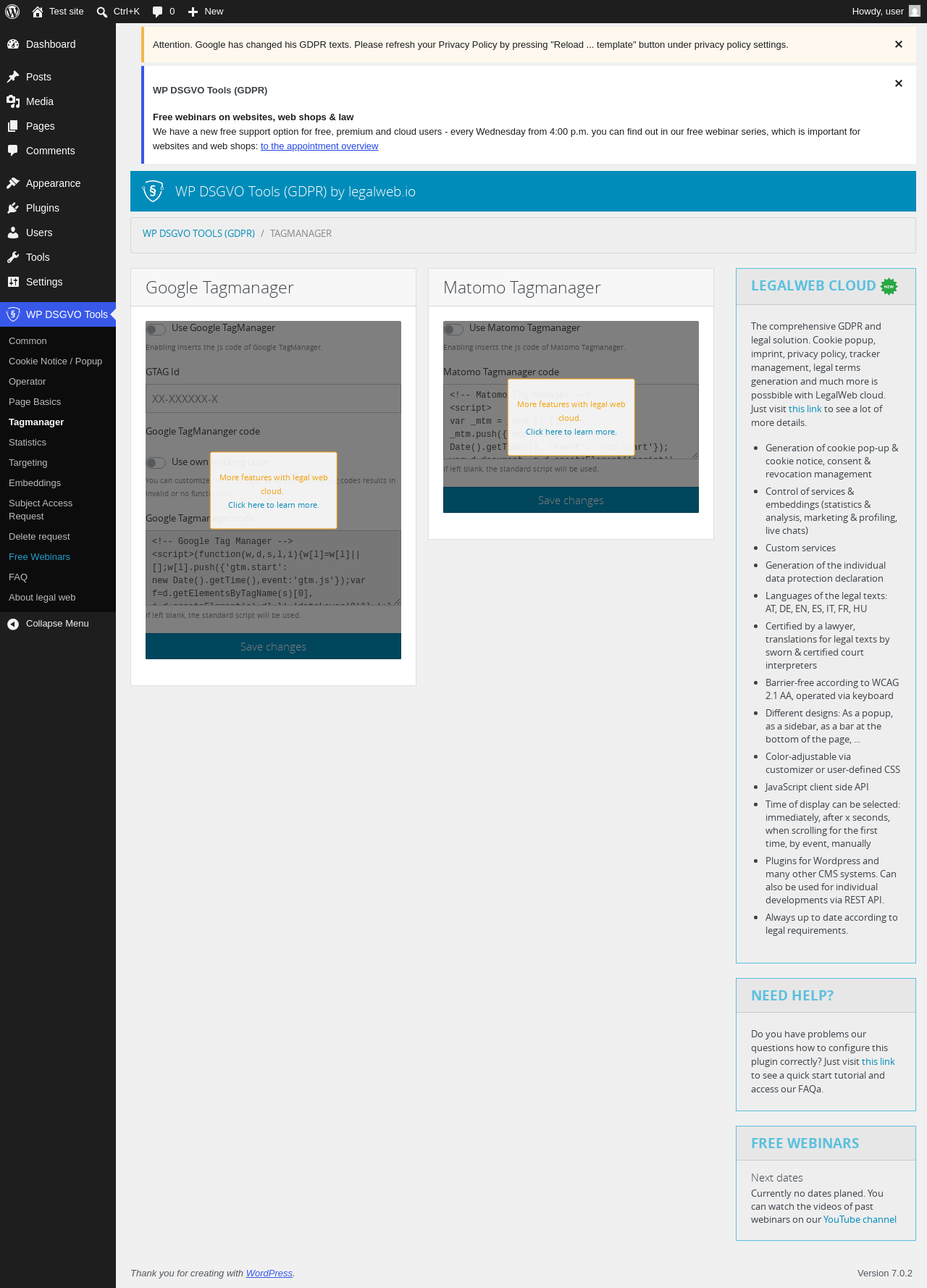
Task: Dismiss the free webinars notice
Action: (x=899, y=83)
